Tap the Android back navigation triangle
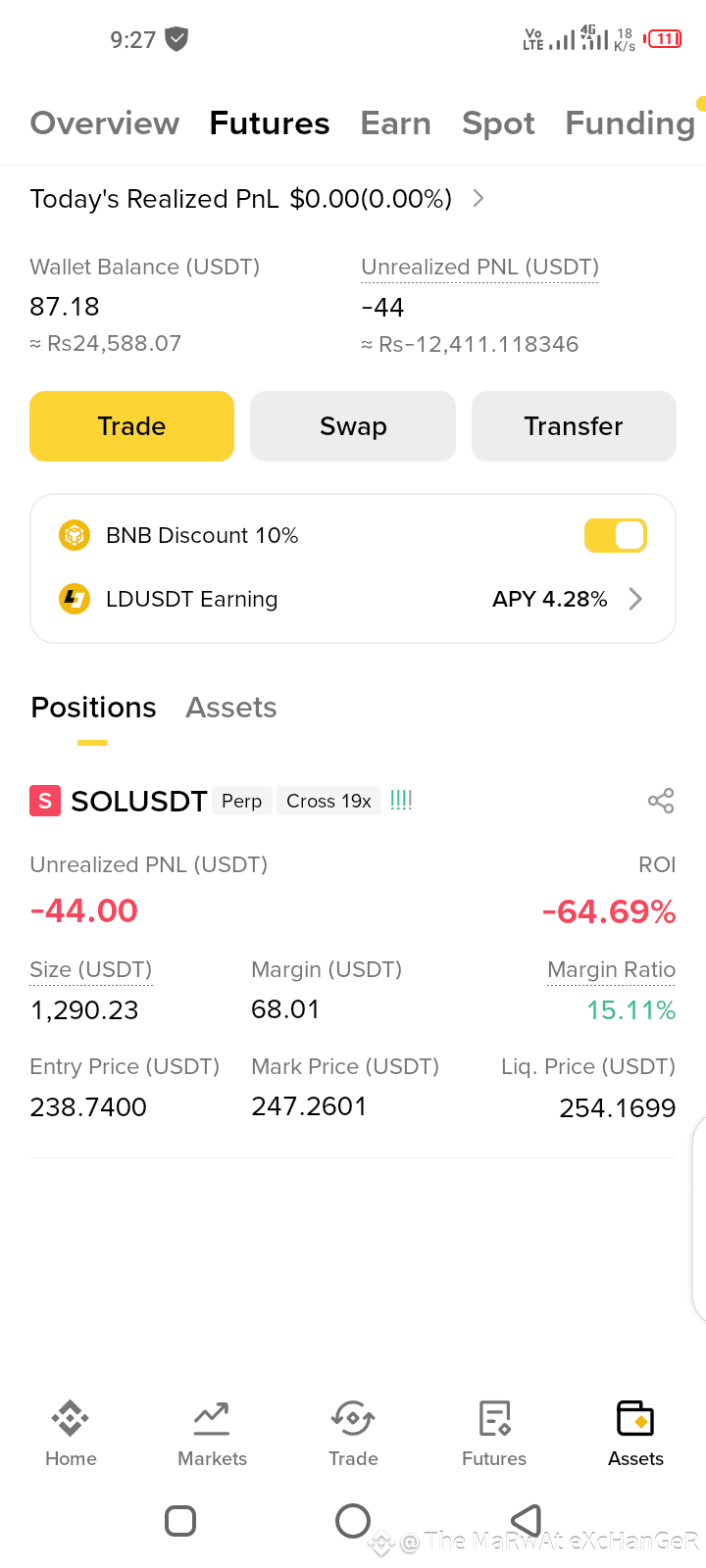706x1568 pixels. [x=527, y=1521]
